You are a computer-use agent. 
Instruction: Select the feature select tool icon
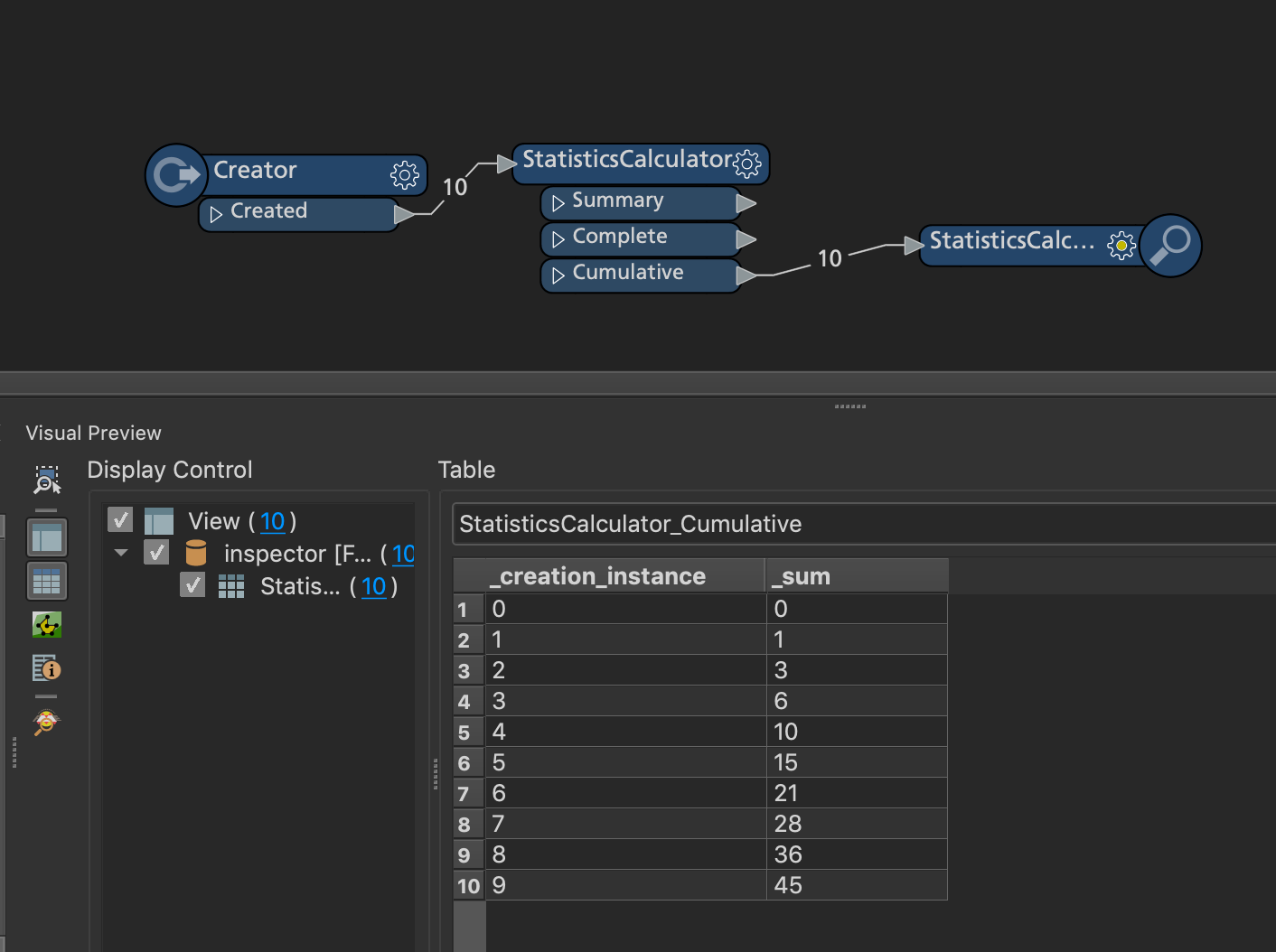(x=47, y=480)
